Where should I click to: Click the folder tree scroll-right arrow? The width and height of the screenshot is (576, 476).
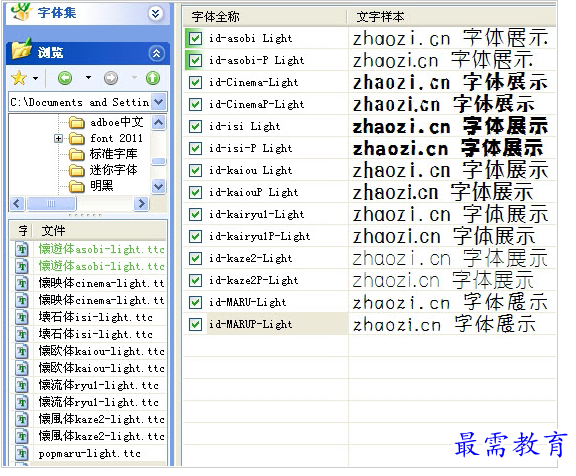tap(141, 203)
